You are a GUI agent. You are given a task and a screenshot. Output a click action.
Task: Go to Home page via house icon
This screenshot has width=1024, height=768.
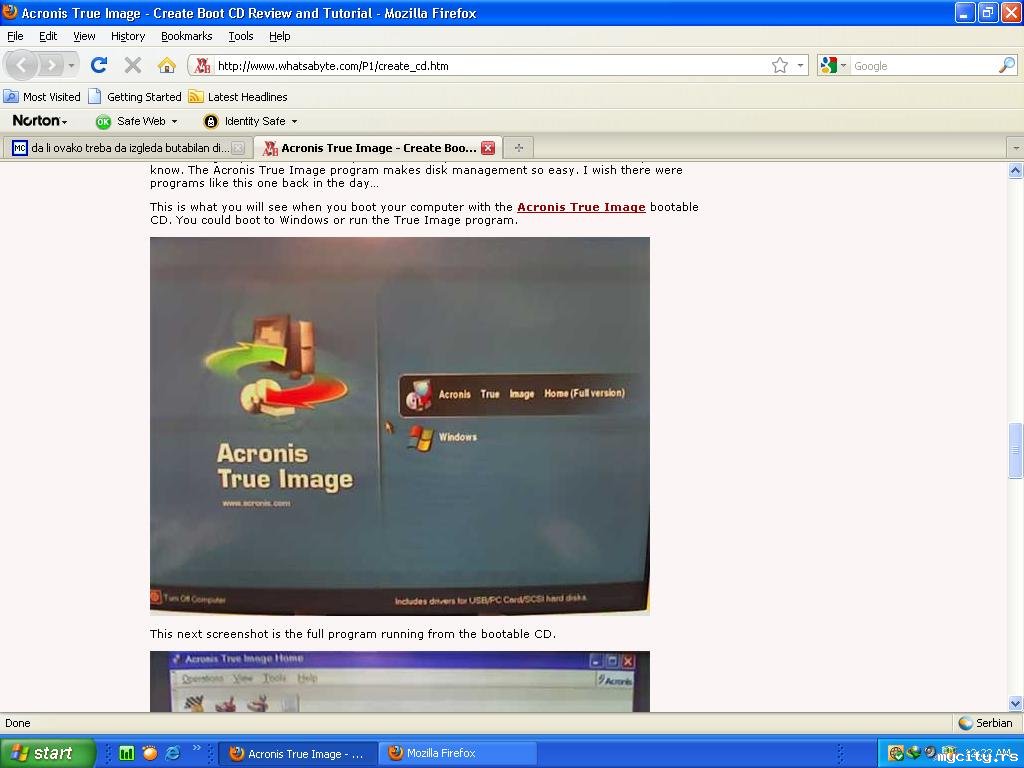pyautogui.click(x=167, y=65)
